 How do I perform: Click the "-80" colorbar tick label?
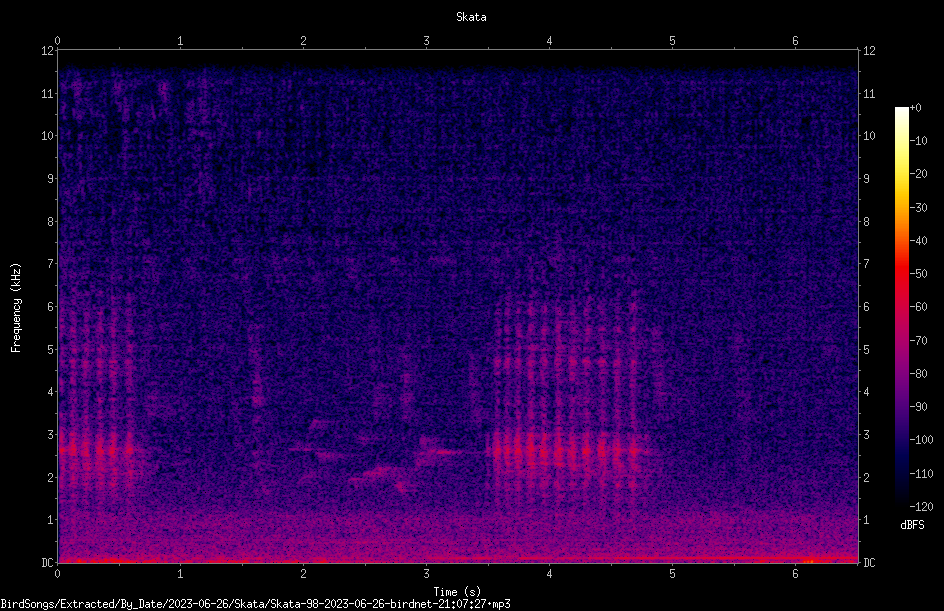pos(918,374)
